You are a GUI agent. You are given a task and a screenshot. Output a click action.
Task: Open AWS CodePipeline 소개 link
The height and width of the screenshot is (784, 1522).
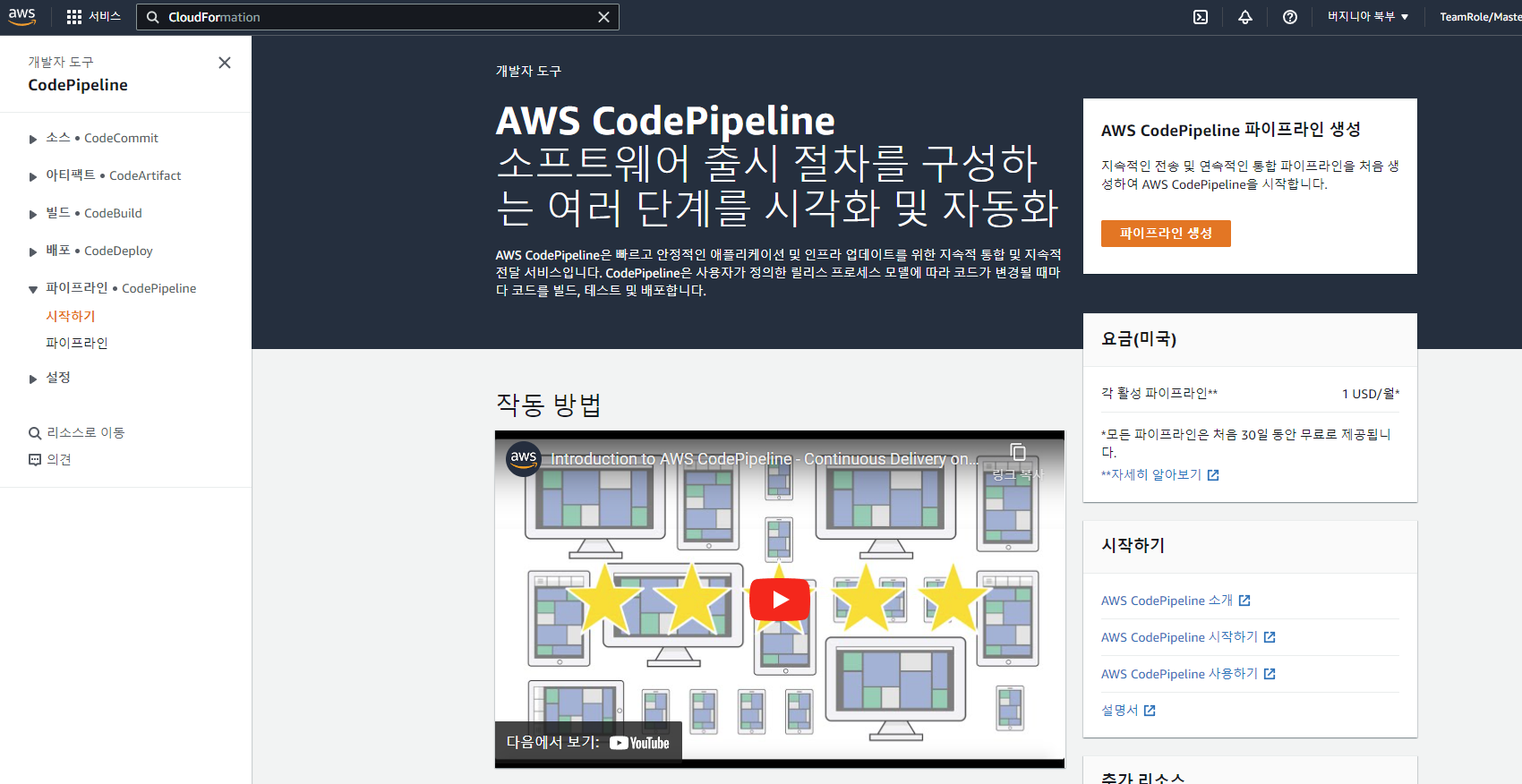pyautogui.click(x=1167, y=601)
